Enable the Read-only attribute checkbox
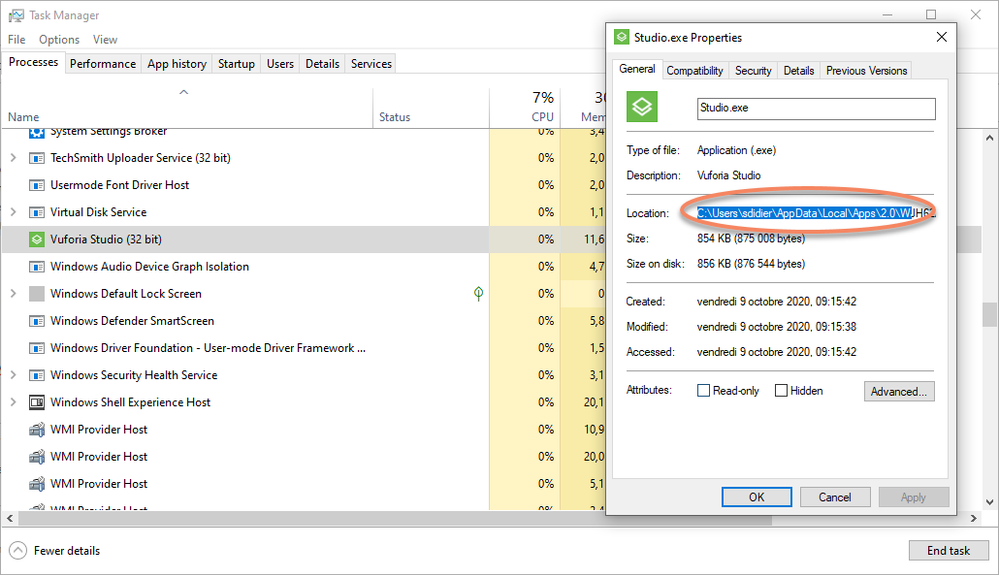The height and width of the screenshot is (575, 999). pos(704,391)
